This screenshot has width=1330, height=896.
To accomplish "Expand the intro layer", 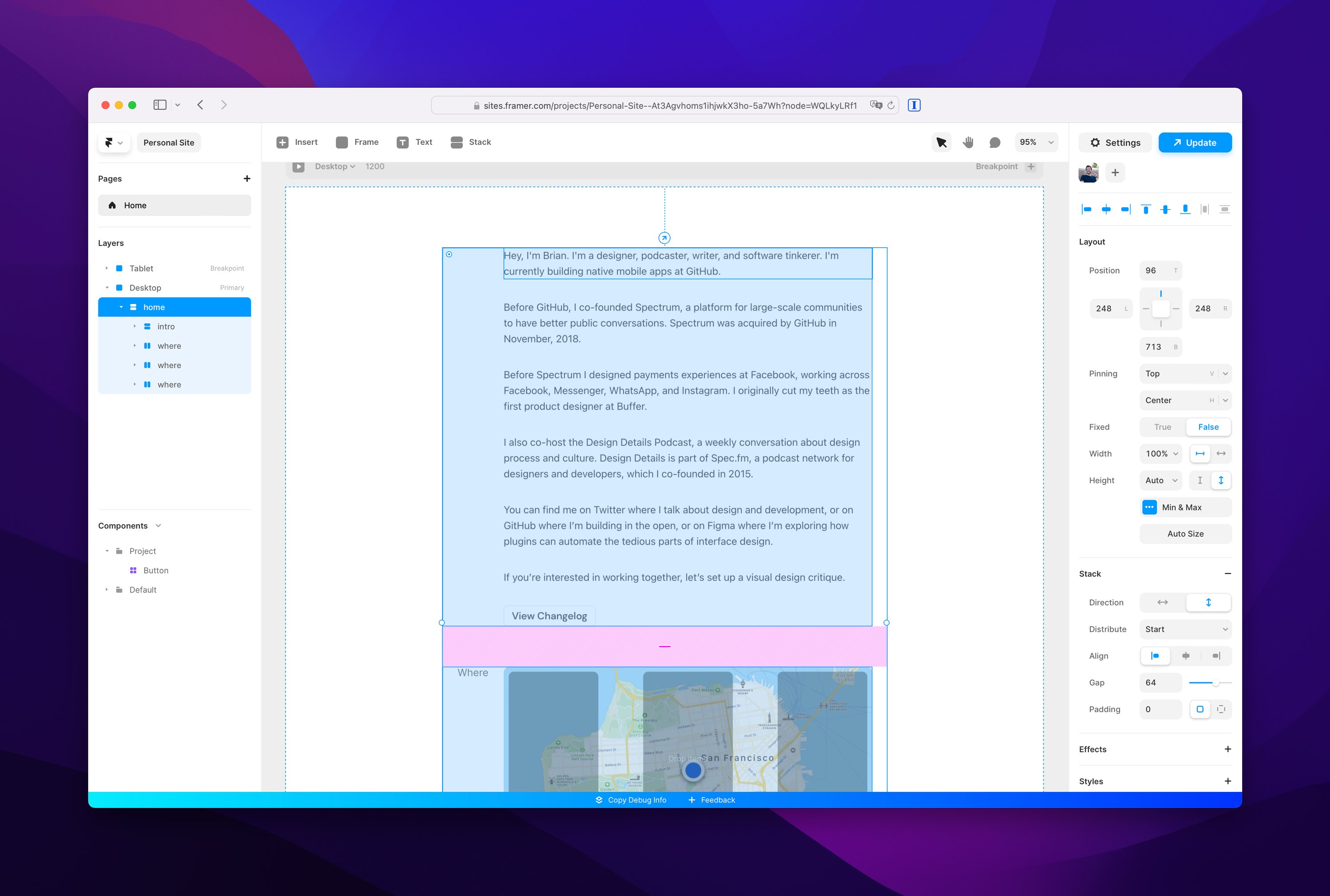I will 135,326.
